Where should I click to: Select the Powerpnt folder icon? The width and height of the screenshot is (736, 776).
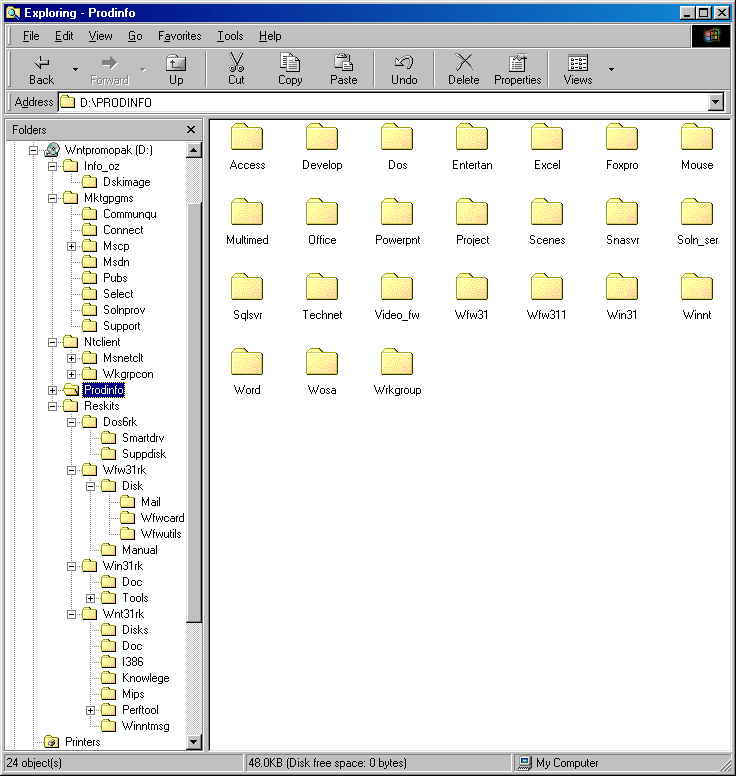tap(397, 212)
